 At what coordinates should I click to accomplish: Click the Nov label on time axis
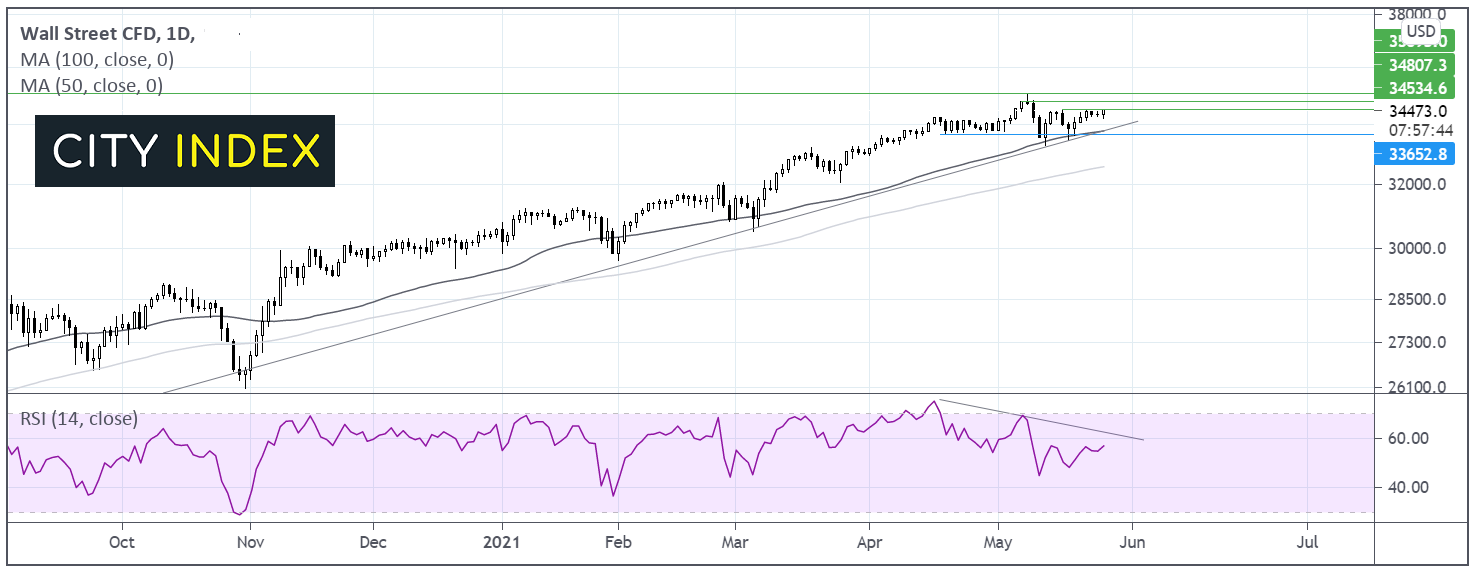pyautogui.click(x=250, y=544)
